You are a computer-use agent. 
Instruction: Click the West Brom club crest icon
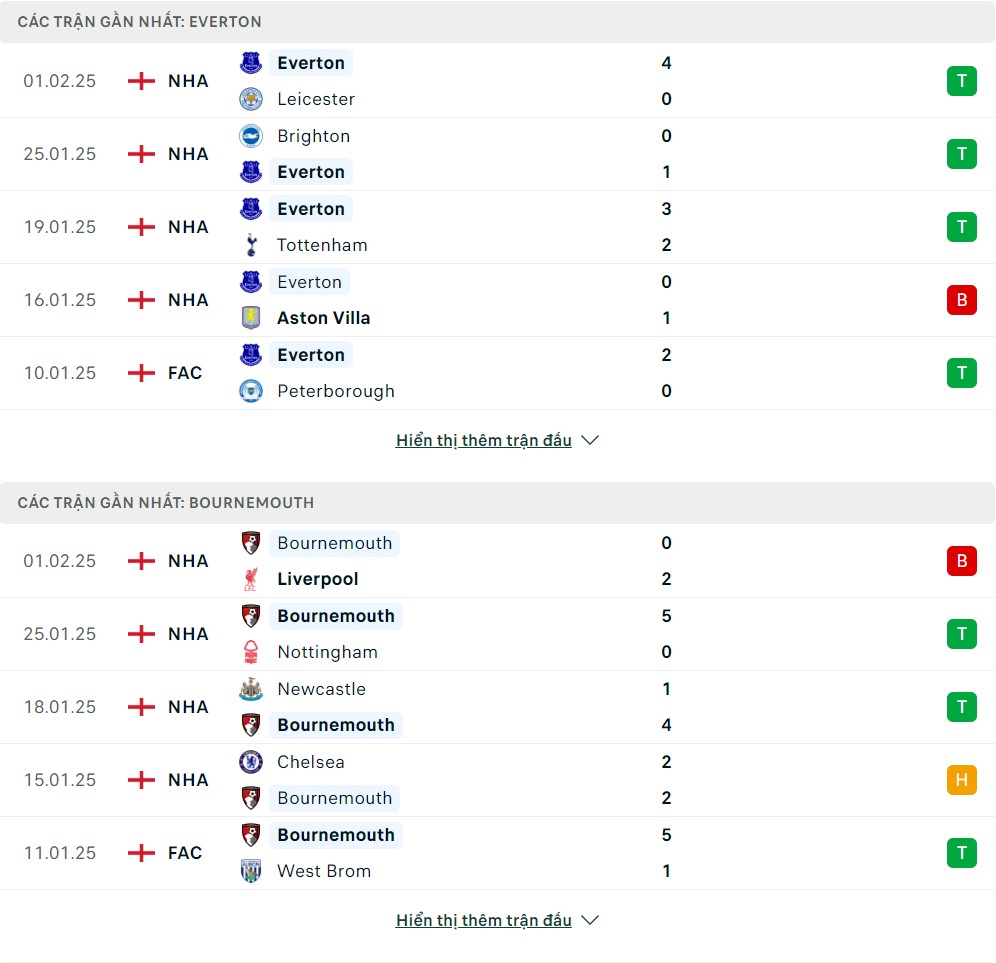tap(251, 871)
